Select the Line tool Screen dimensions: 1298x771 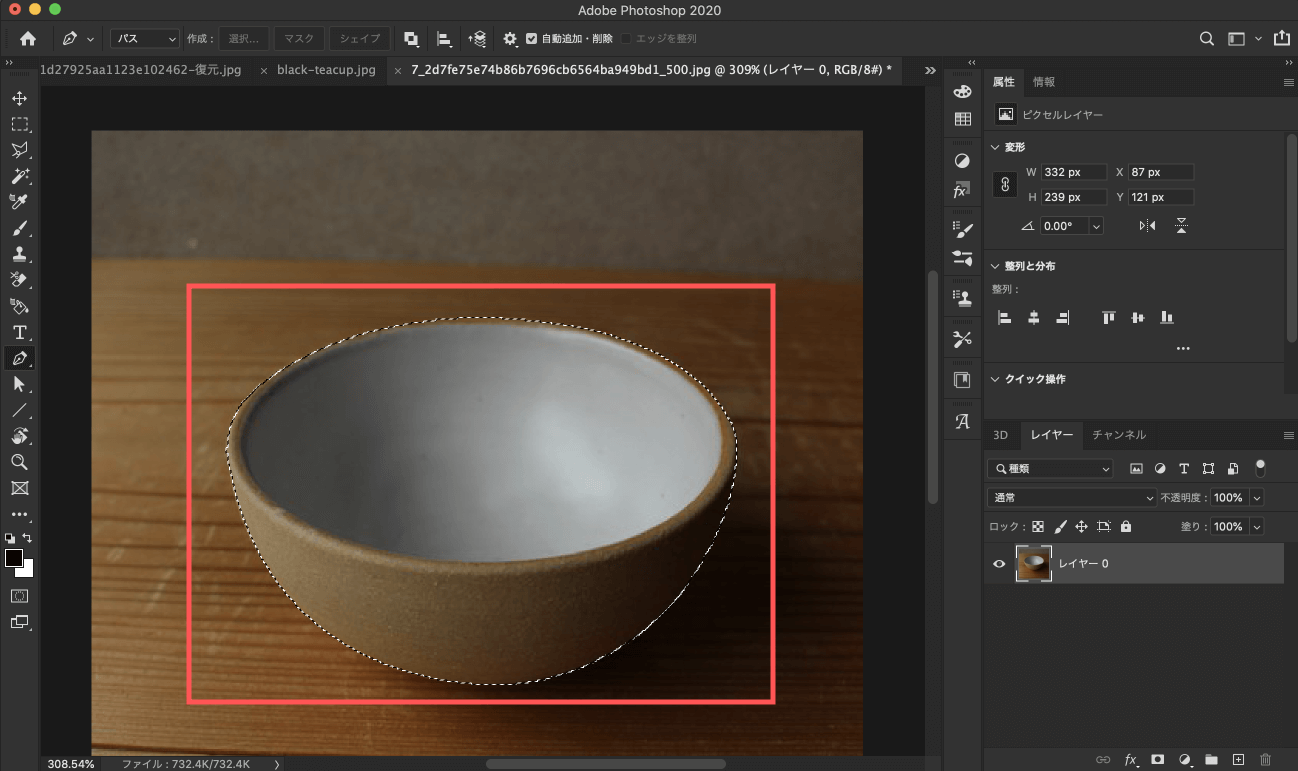click(19, 410)
